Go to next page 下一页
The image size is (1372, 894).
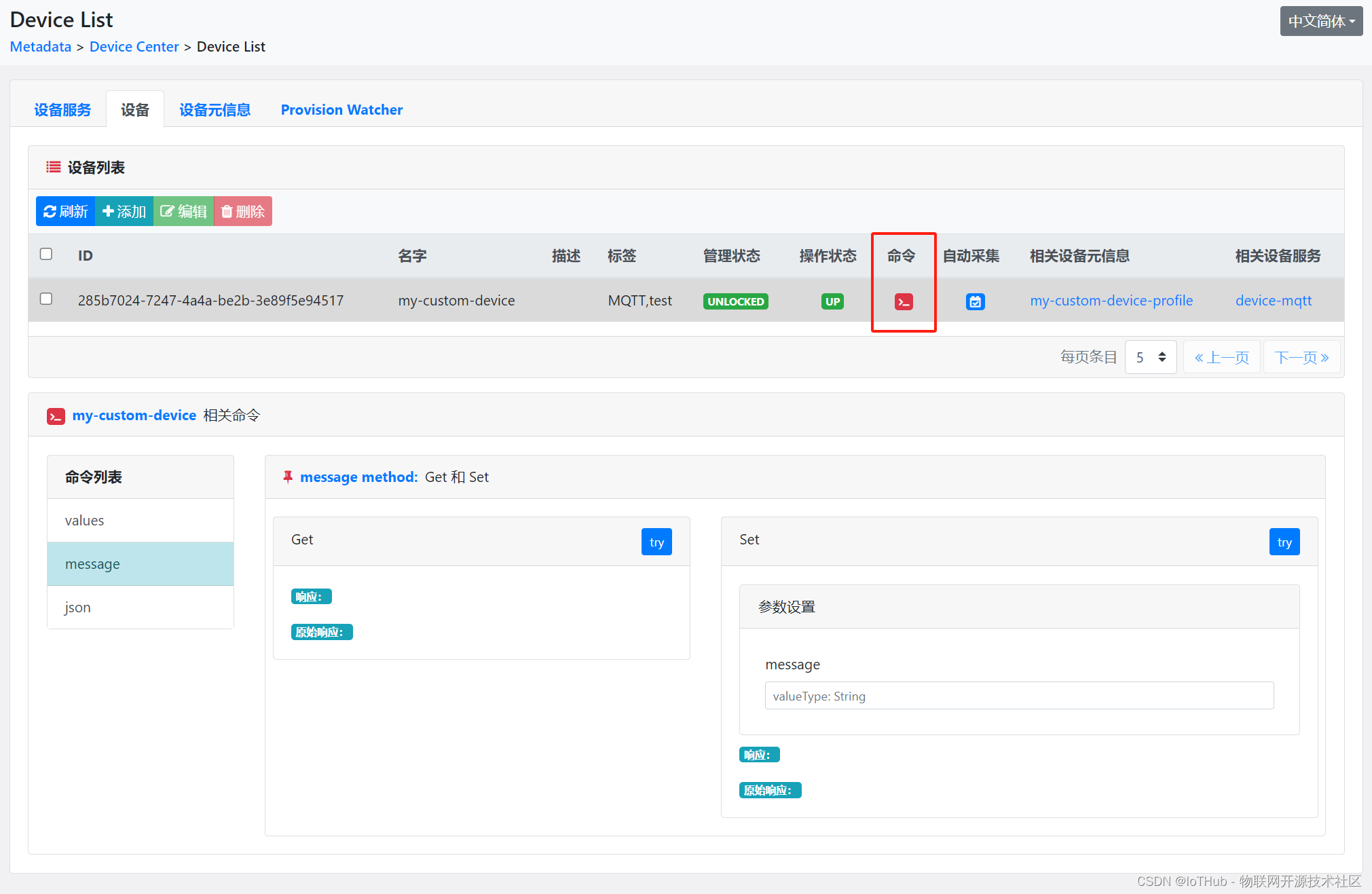coord(1301,357)
